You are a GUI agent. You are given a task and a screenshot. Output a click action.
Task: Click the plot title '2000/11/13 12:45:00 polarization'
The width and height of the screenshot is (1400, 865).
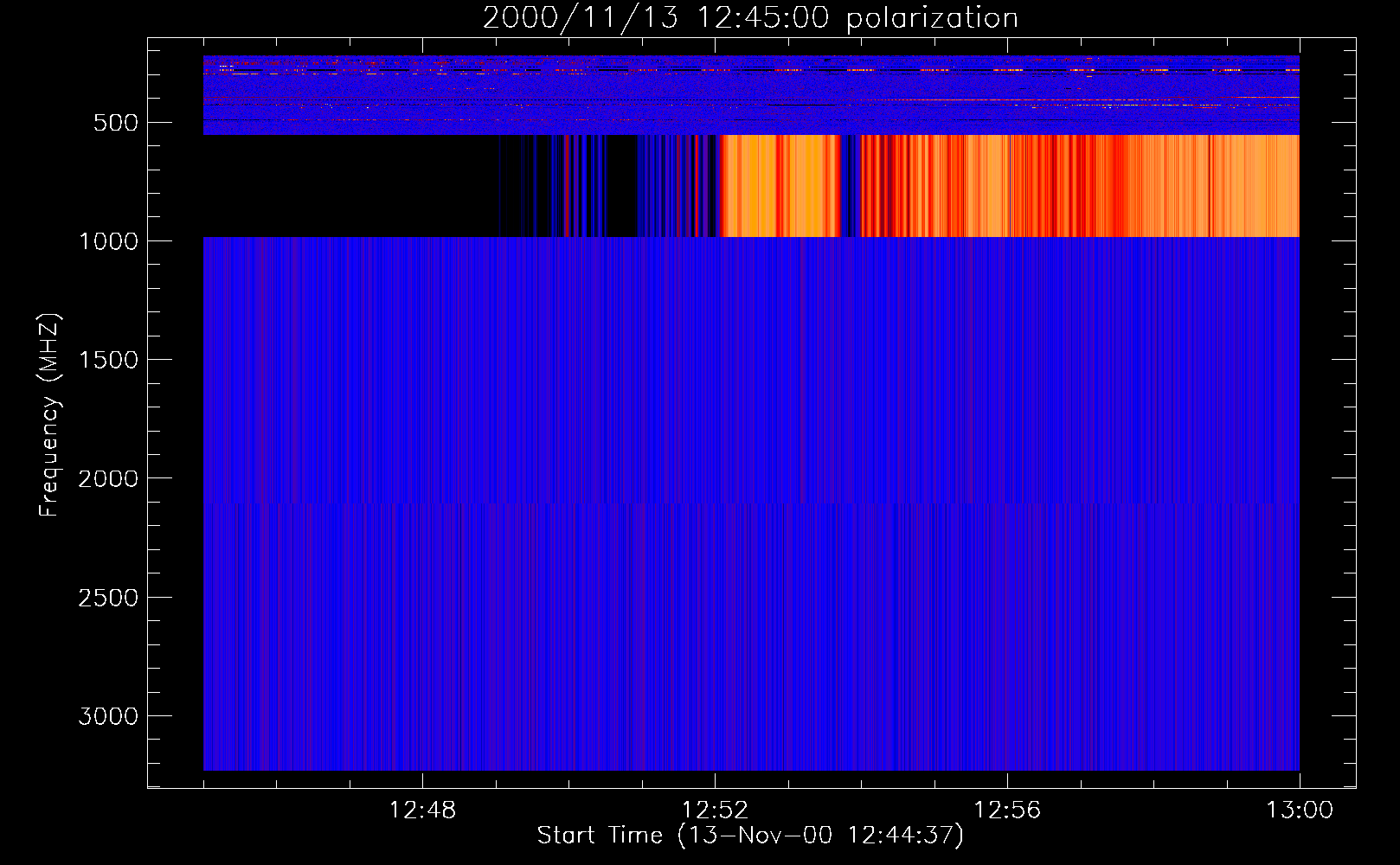[750, 17]
